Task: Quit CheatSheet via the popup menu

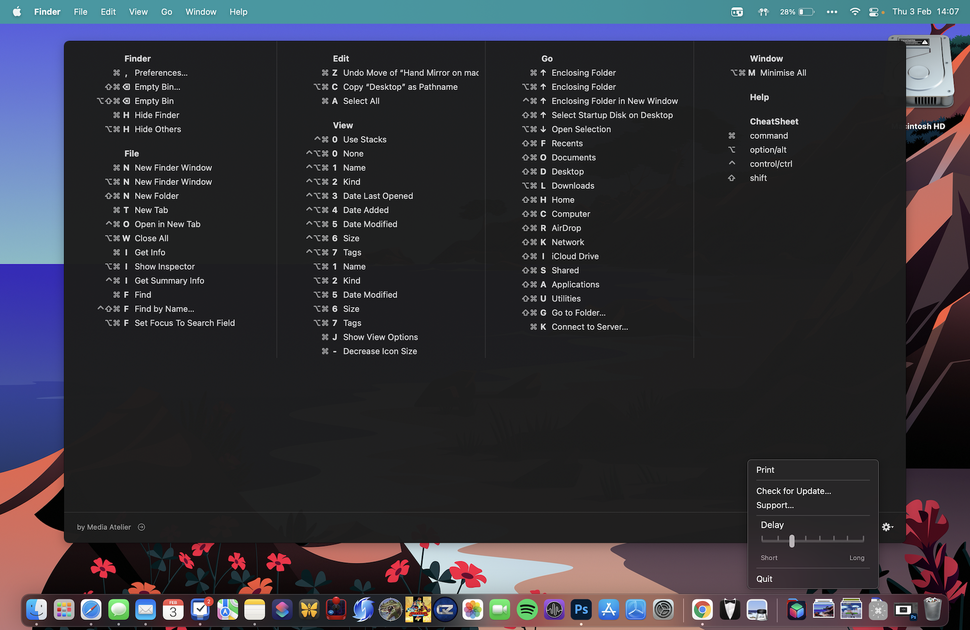Action: pos(764,578)
